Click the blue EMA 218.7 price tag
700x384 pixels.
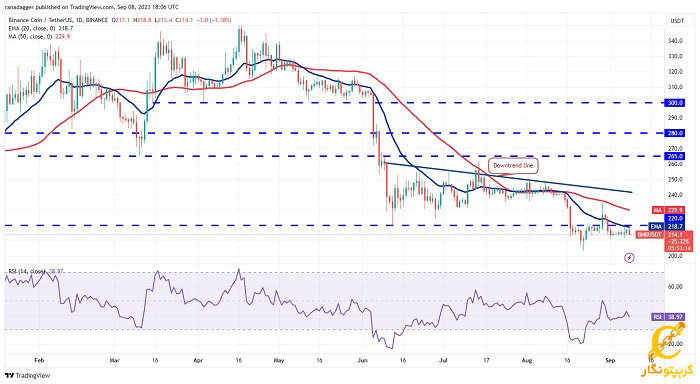[667, 226]
